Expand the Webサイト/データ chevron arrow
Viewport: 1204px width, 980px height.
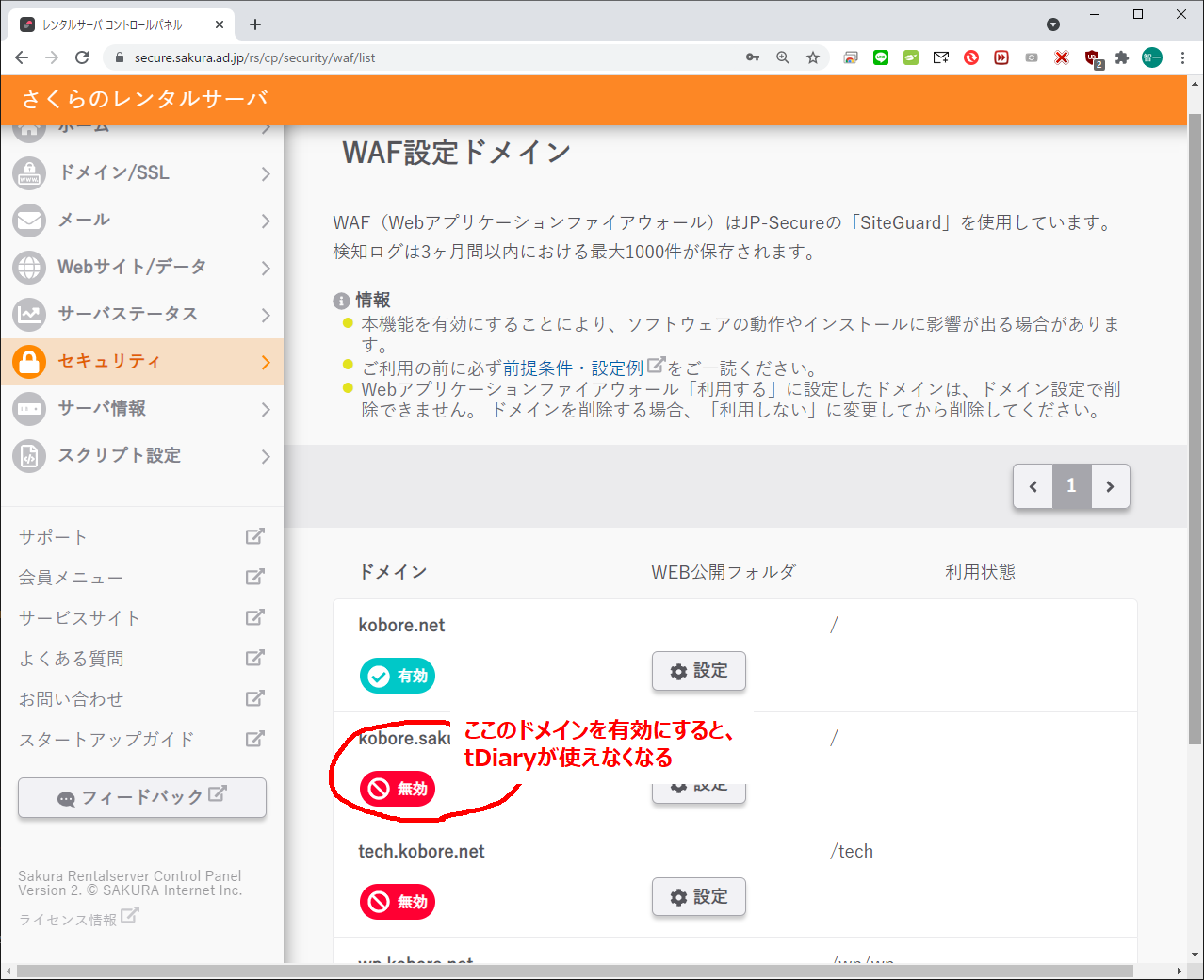(x=266, y=269)
